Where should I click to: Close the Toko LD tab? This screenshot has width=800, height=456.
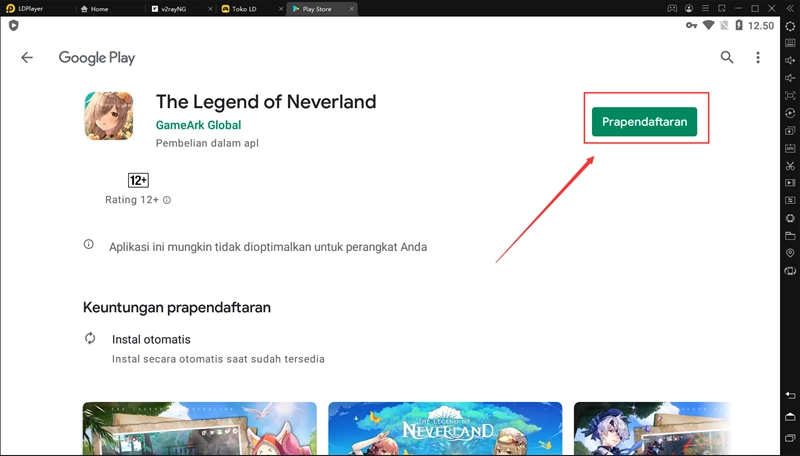point(281,9)
